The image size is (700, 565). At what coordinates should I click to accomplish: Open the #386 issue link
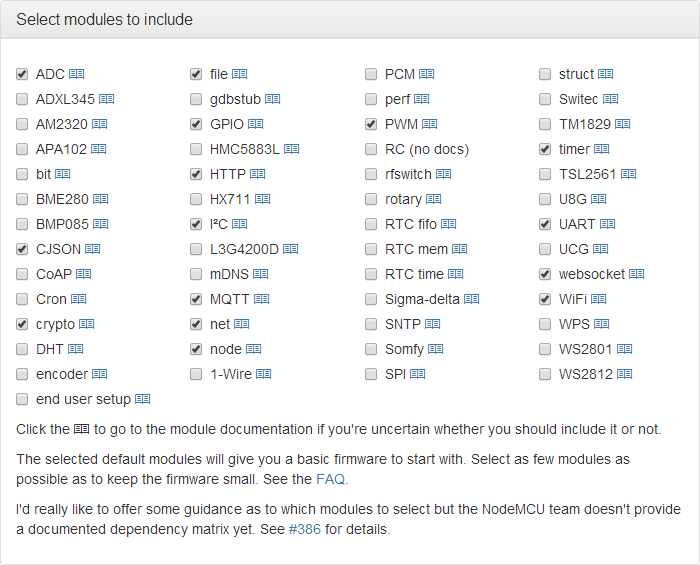305,529
